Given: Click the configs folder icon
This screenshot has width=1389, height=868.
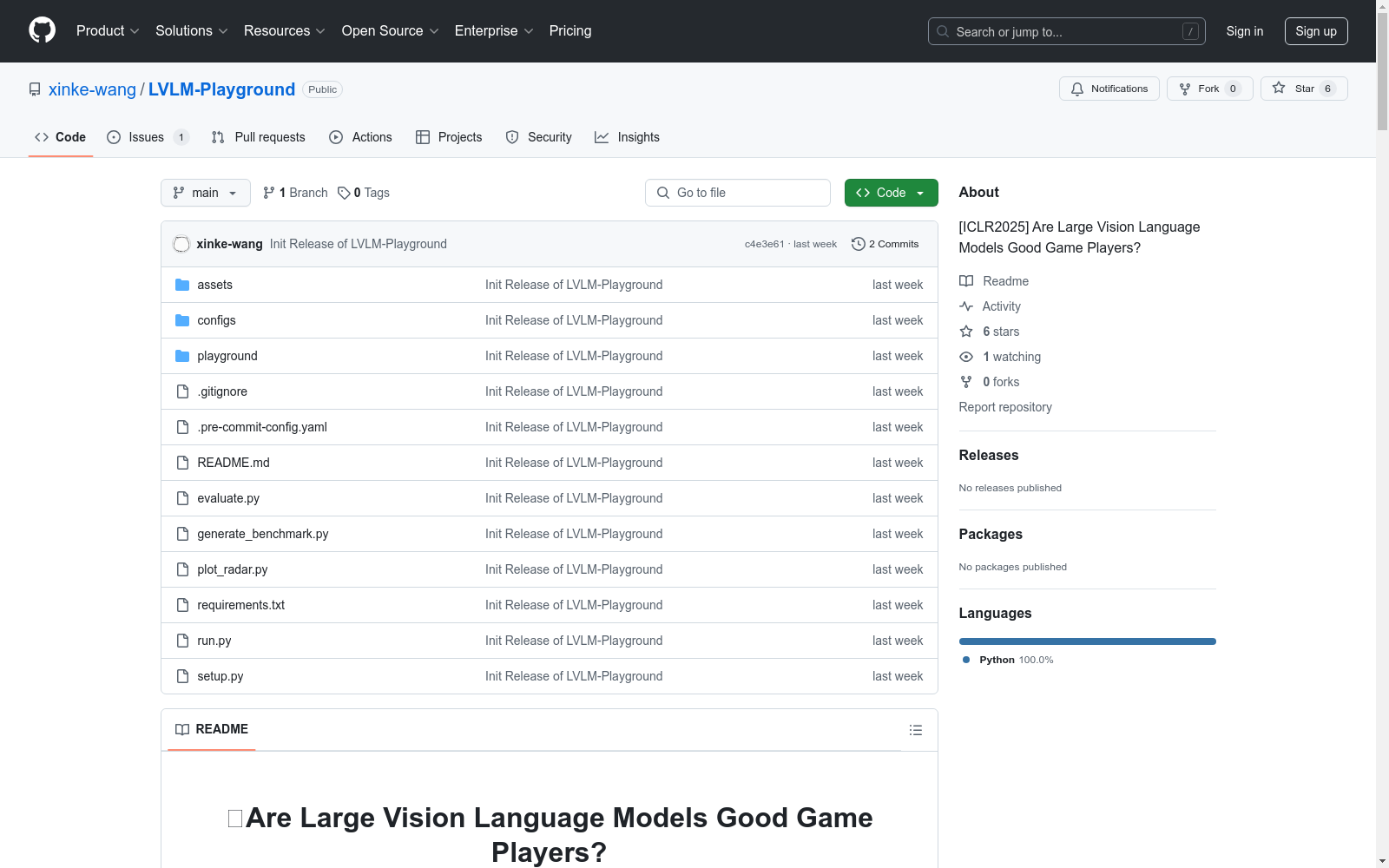Looking at the screenshot, I should 182,320.
